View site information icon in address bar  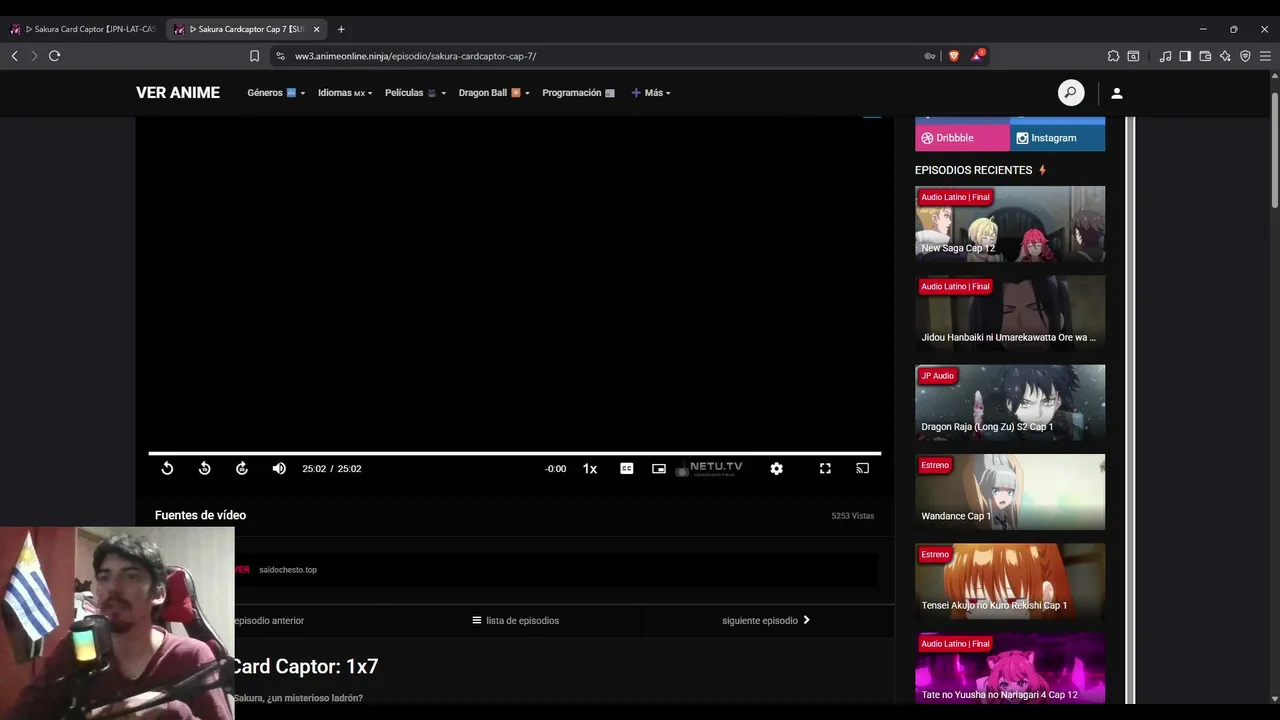tap(280, 56)
